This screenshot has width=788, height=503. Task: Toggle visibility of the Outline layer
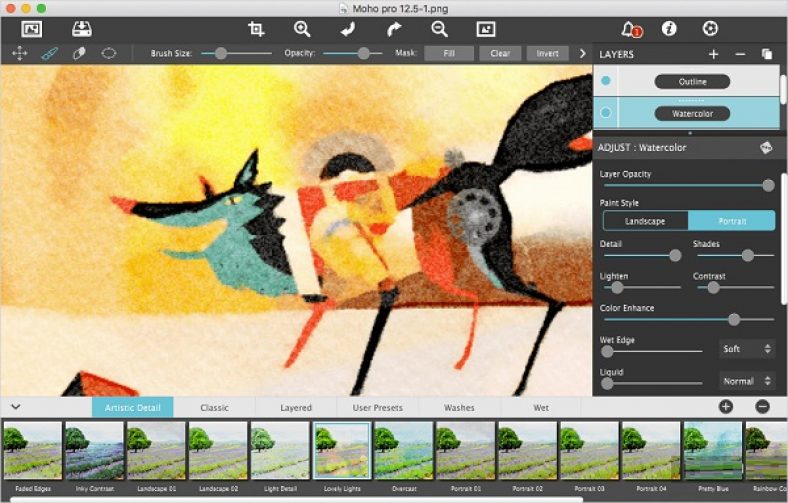pyautogui.click(x=606, y=80)
